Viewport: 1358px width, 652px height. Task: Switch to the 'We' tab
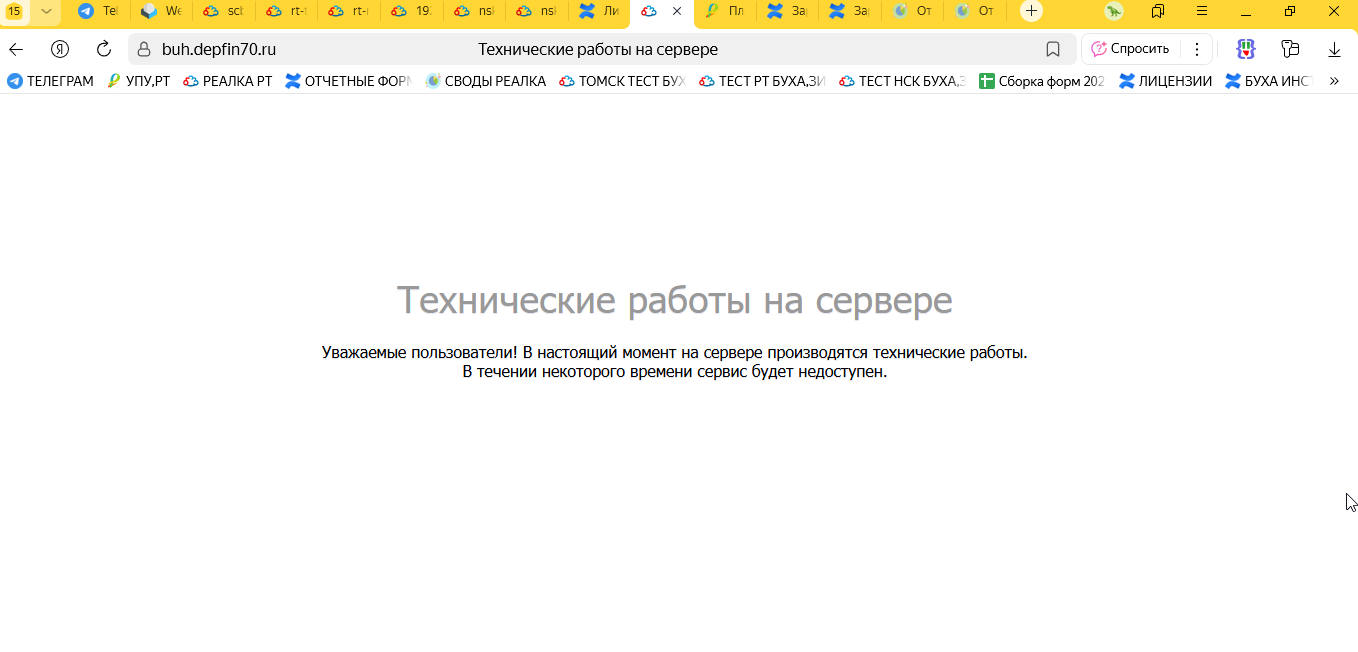tap(161, 11)
